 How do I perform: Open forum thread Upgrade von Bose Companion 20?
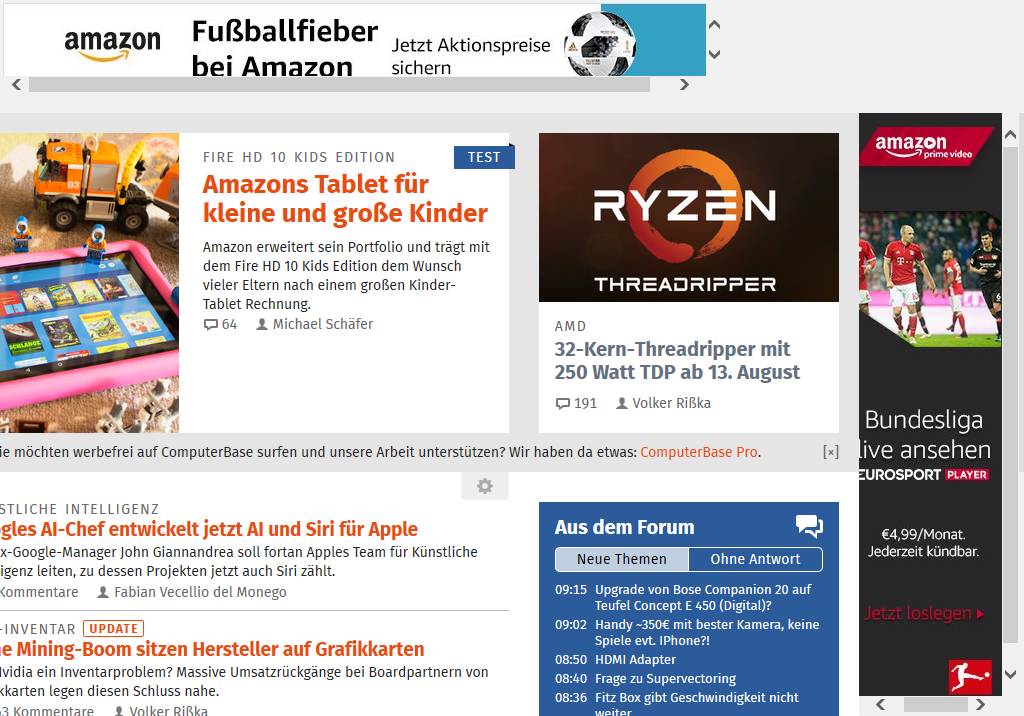pos(703,597)
